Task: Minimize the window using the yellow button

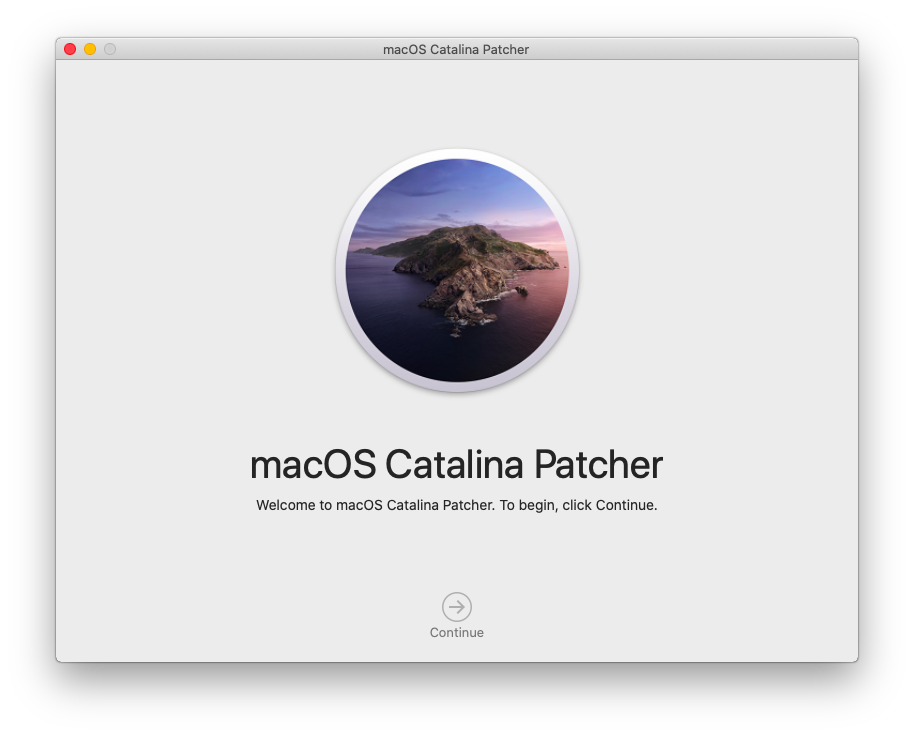Action: pos(90,49)
